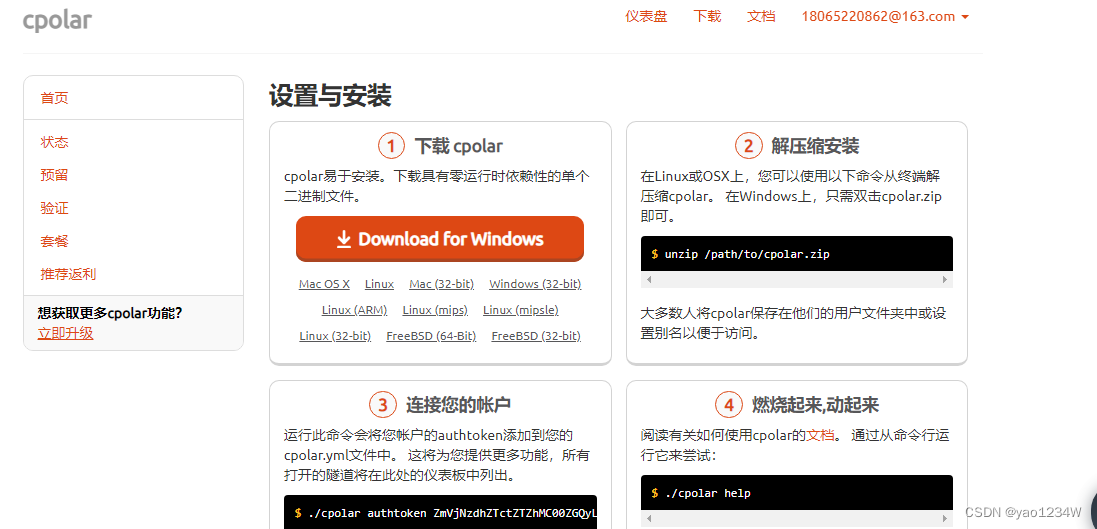Click the cpolar logo
Screen dimensions: 1097x529
pyautogui.click(x=57, y=20)
